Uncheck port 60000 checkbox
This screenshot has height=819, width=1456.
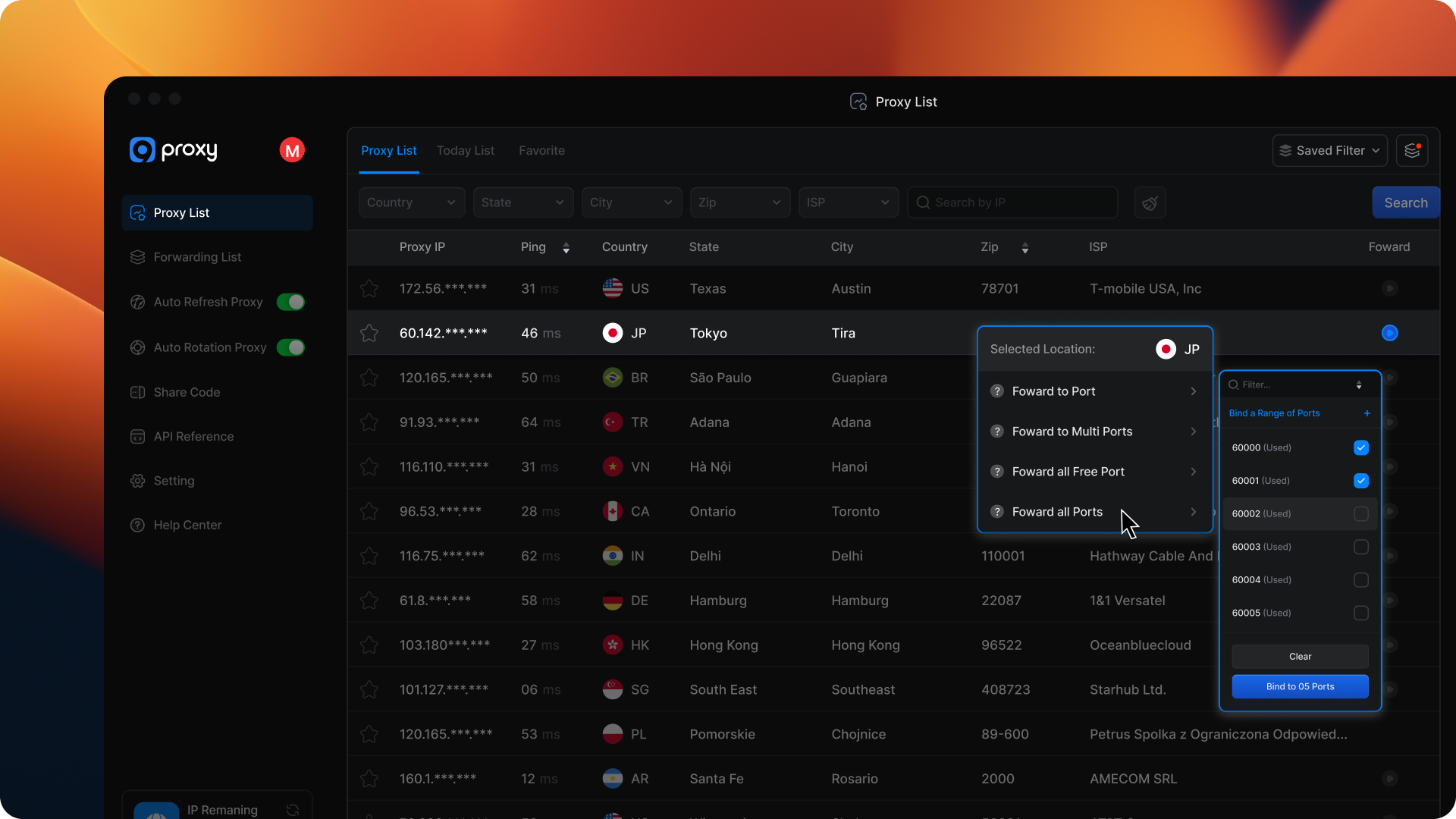(1361, 447)
